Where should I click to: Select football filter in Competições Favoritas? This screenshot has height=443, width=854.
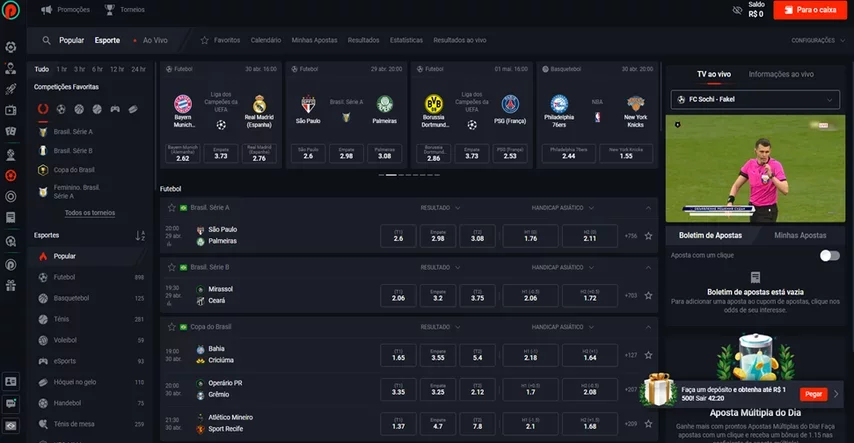[x=61, y=109]
